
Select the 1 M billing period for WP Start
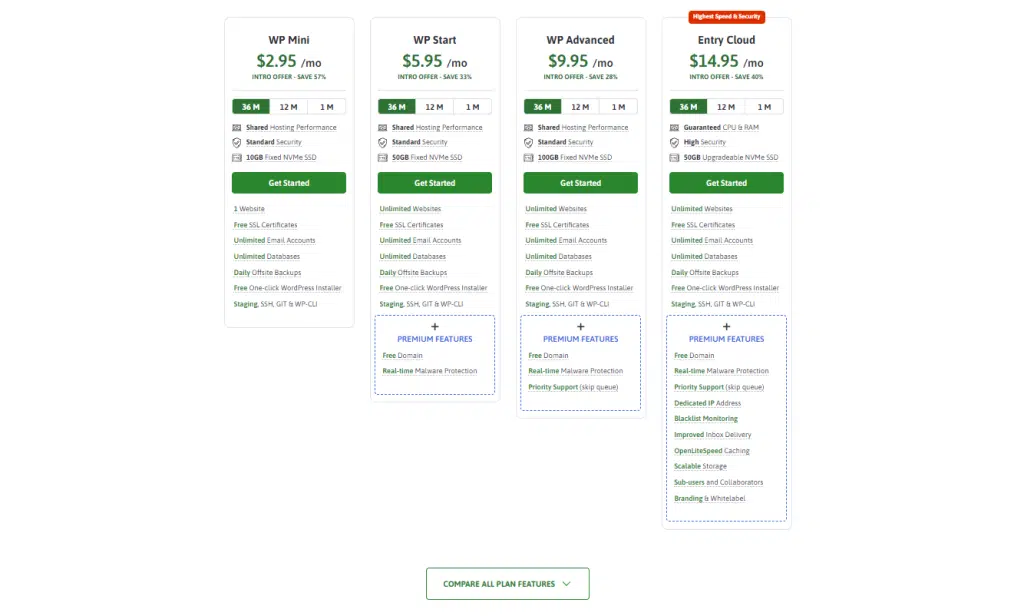pos(472,107)
